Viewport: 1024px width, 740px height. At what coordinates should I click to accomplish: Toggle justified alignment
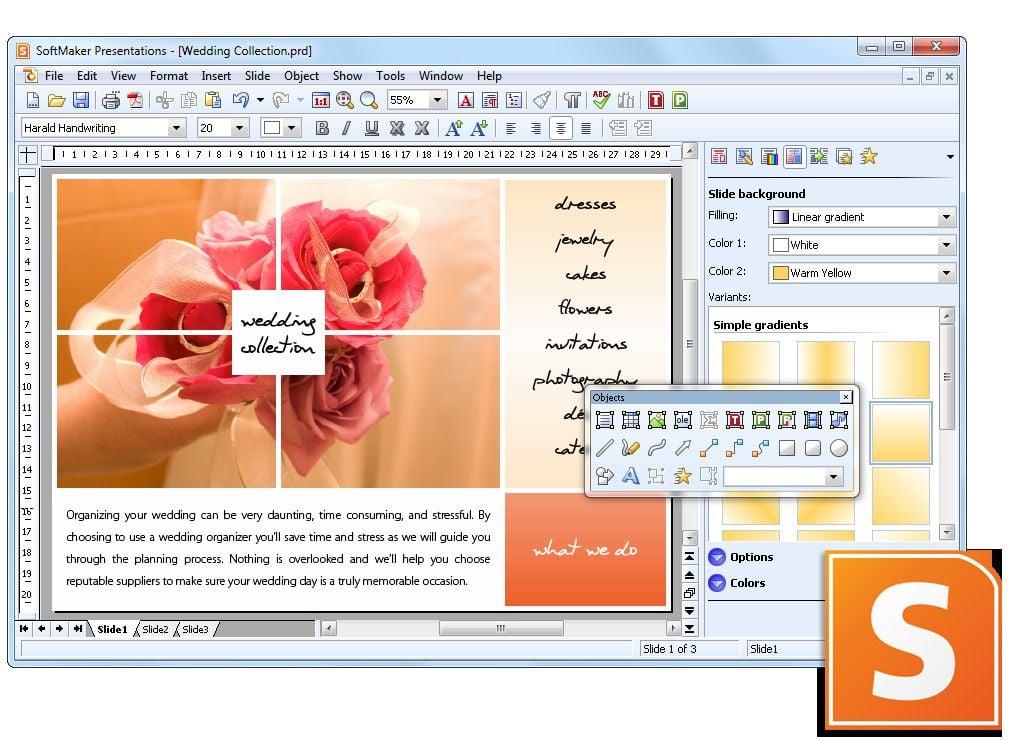(x=586, y=129)
